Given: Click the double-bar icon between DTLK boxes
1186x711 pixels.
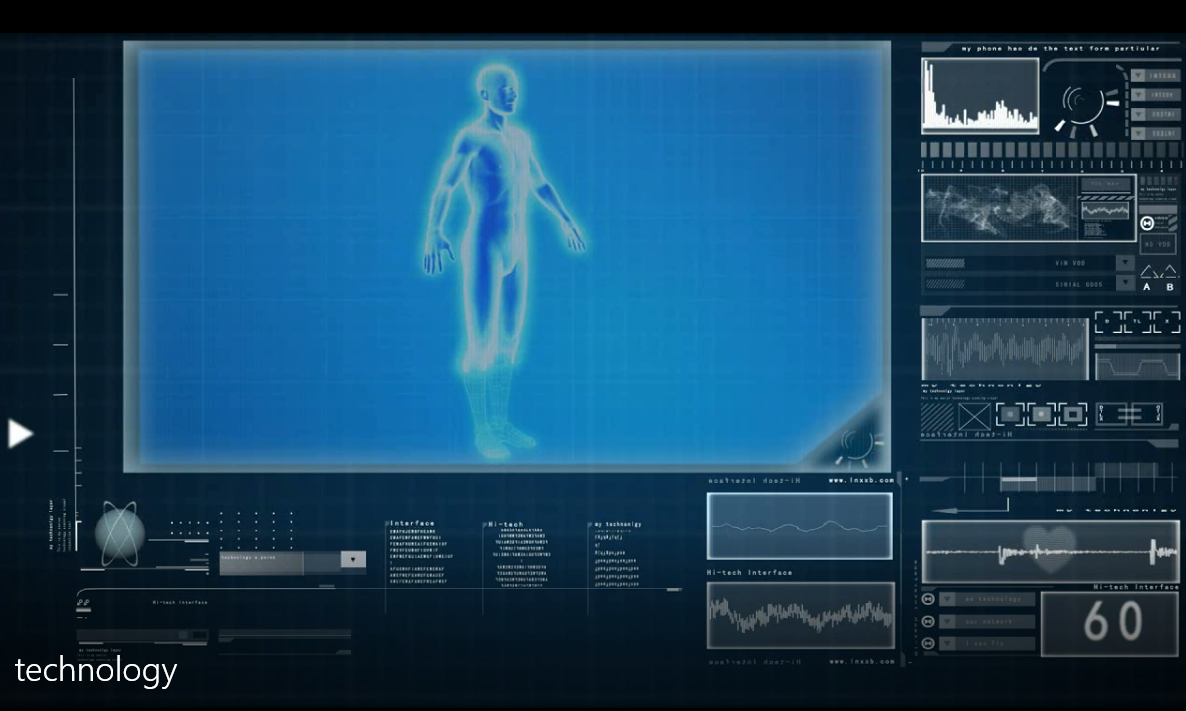Looking at the screenshot, I should pos(1129,414).
